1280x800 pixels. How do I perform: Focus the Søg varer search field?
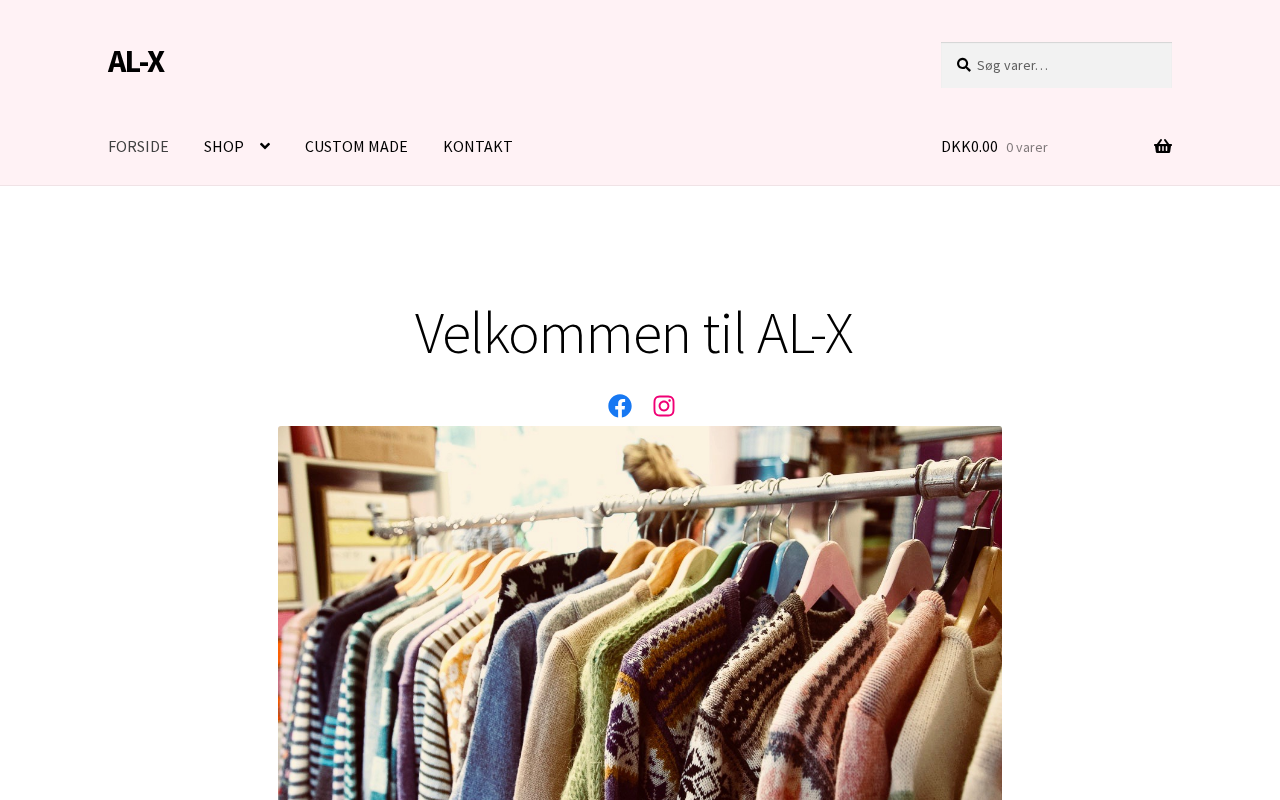[x=1056, y=65]
